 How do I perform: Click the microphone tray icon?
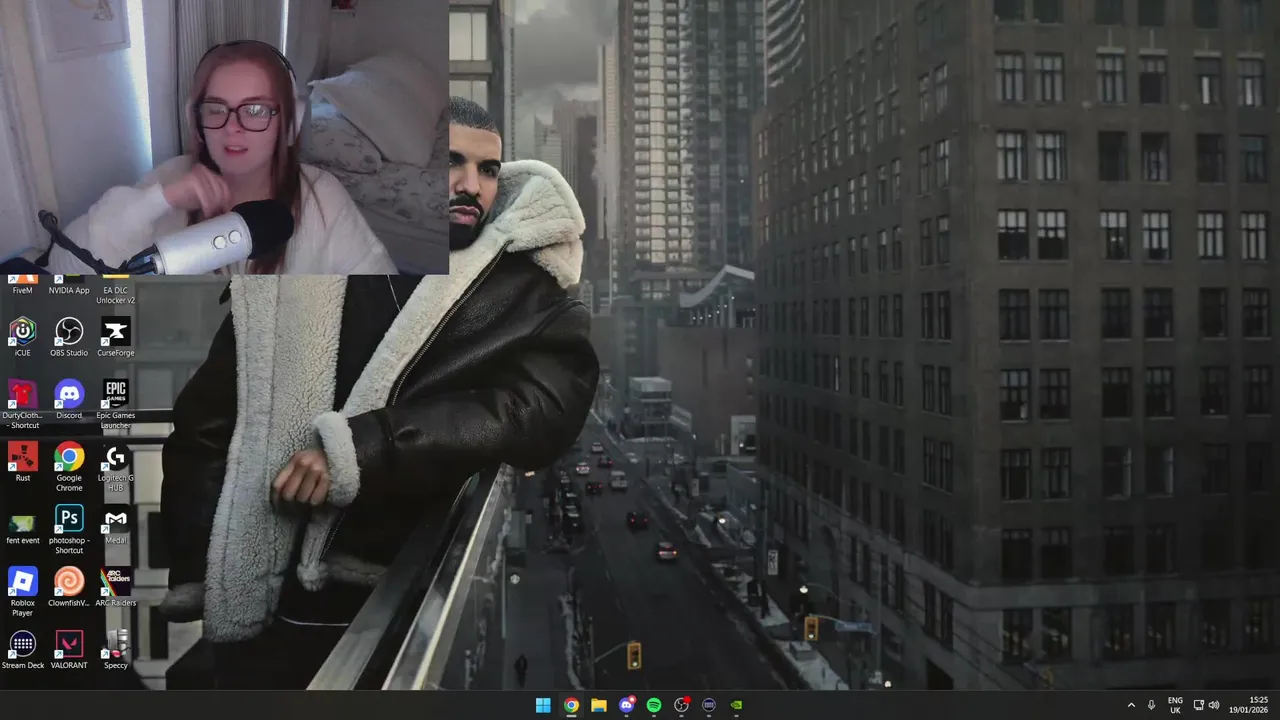coord(1152,705)
